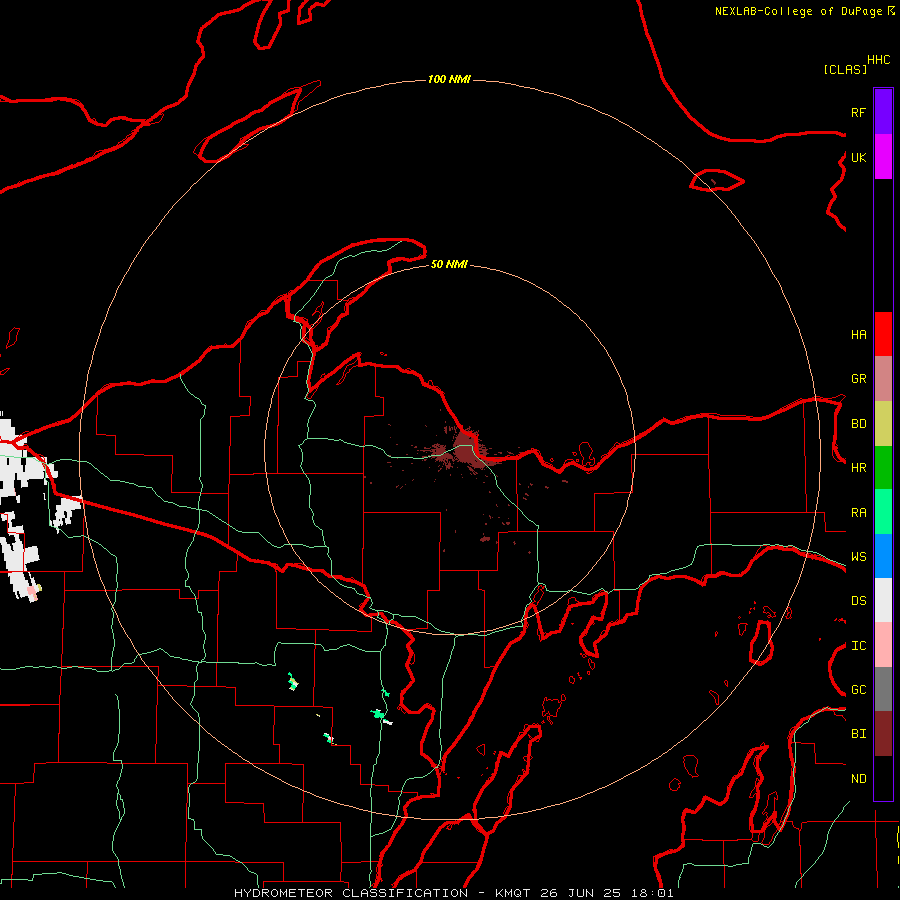Click the 'UK' legend label

coord(858,157)
